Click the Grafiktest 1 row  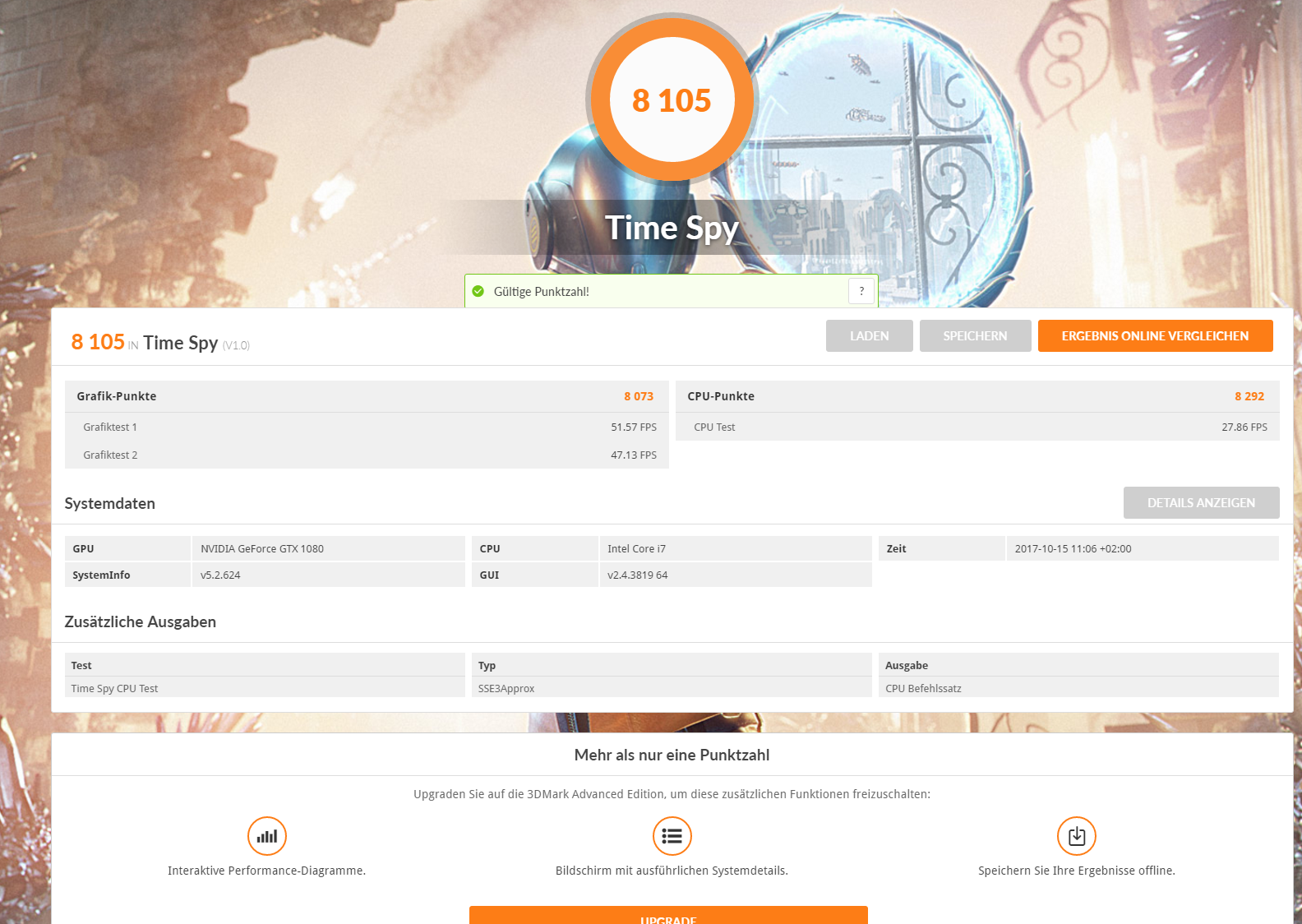(367, 427)
